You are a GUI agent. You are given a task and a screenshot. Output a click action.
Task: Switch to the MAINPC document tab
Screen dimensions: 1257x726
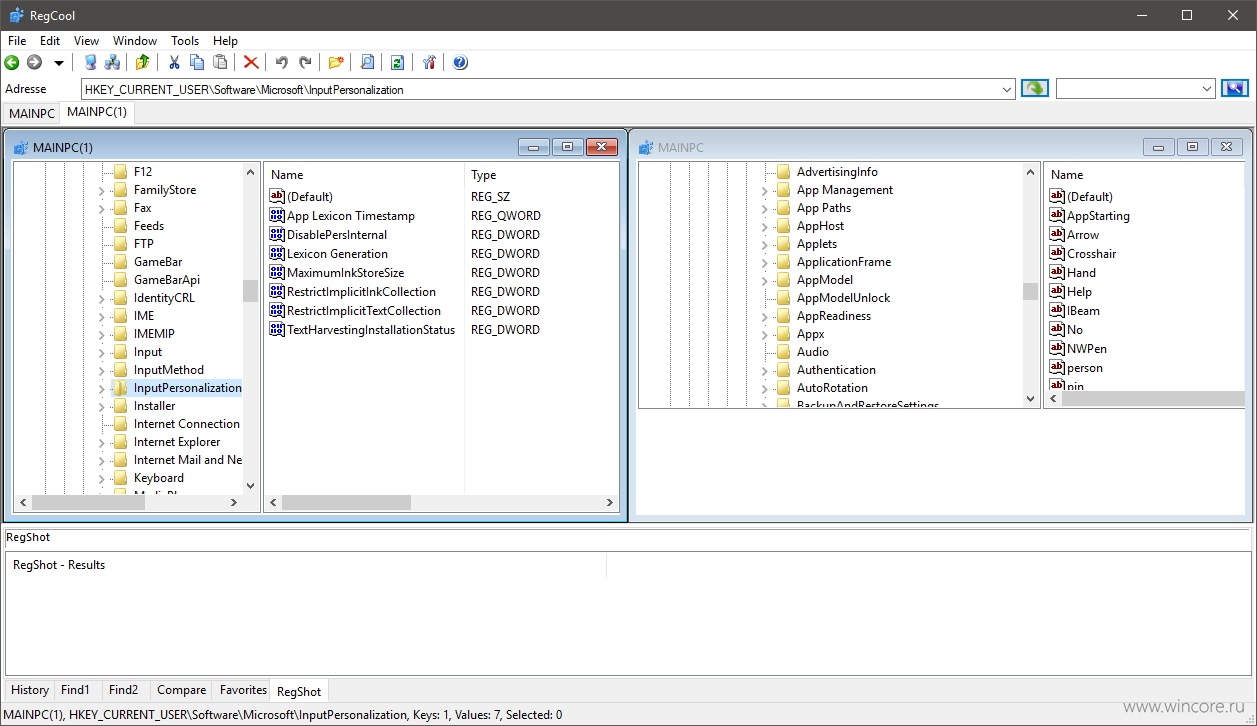point(32,113)
